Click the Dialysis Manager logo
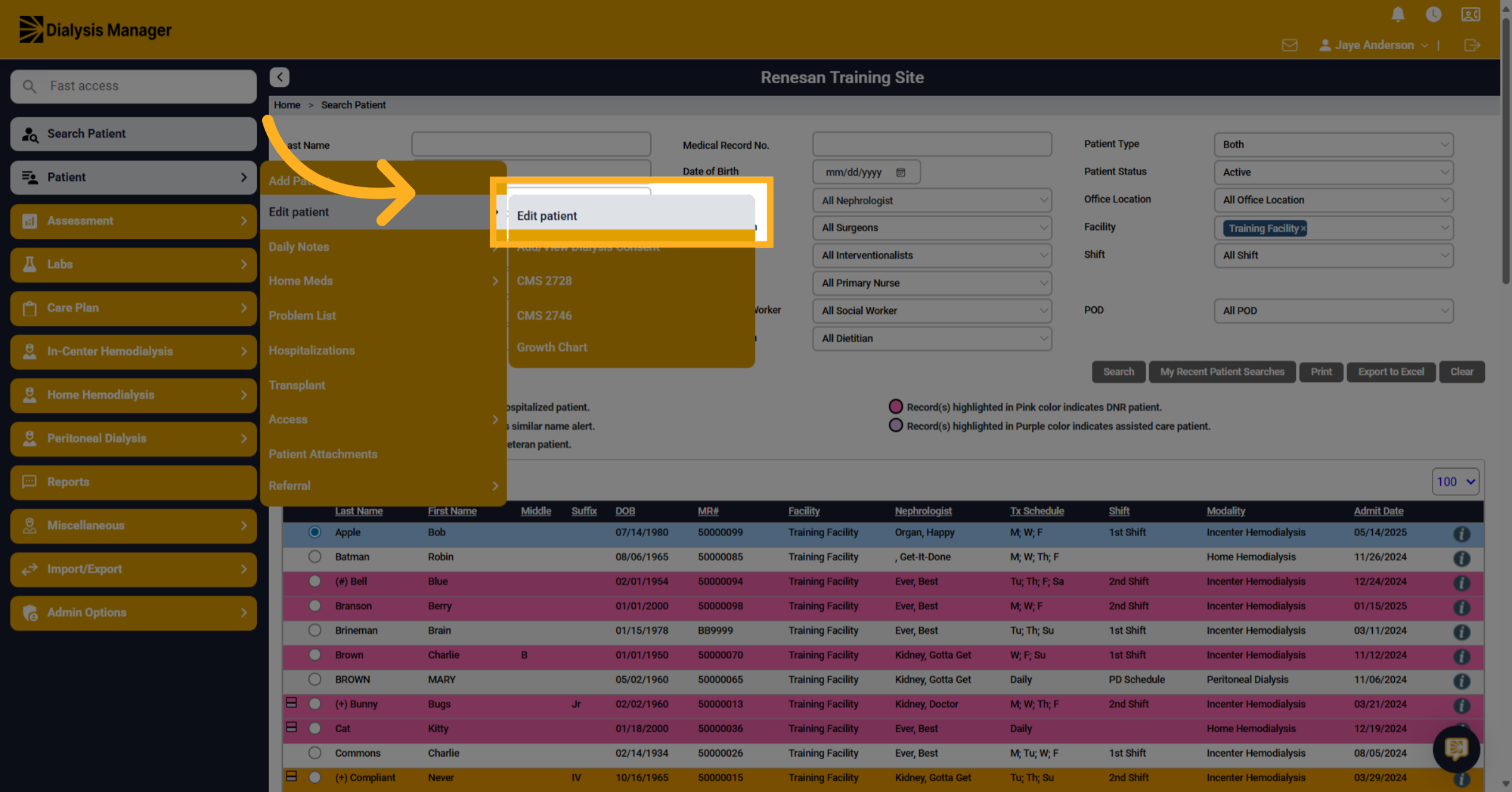This screenshot has width=1512, height=792. coord(95,30)
